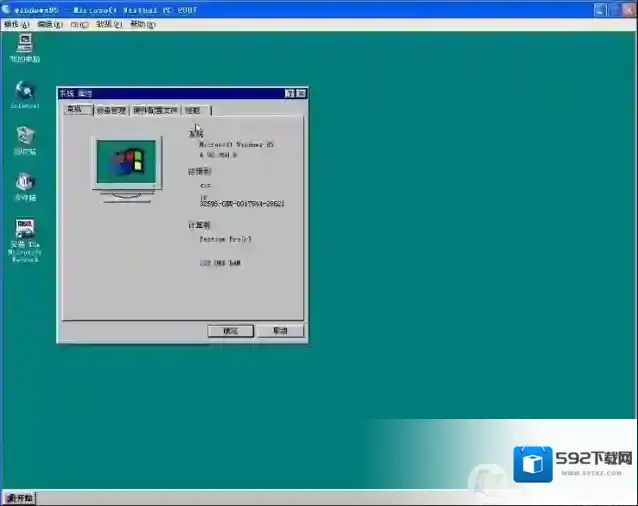Screen dimensions: 638x506
Task: Open the Internet desktop icon
Action: click(x=24, y=91)
